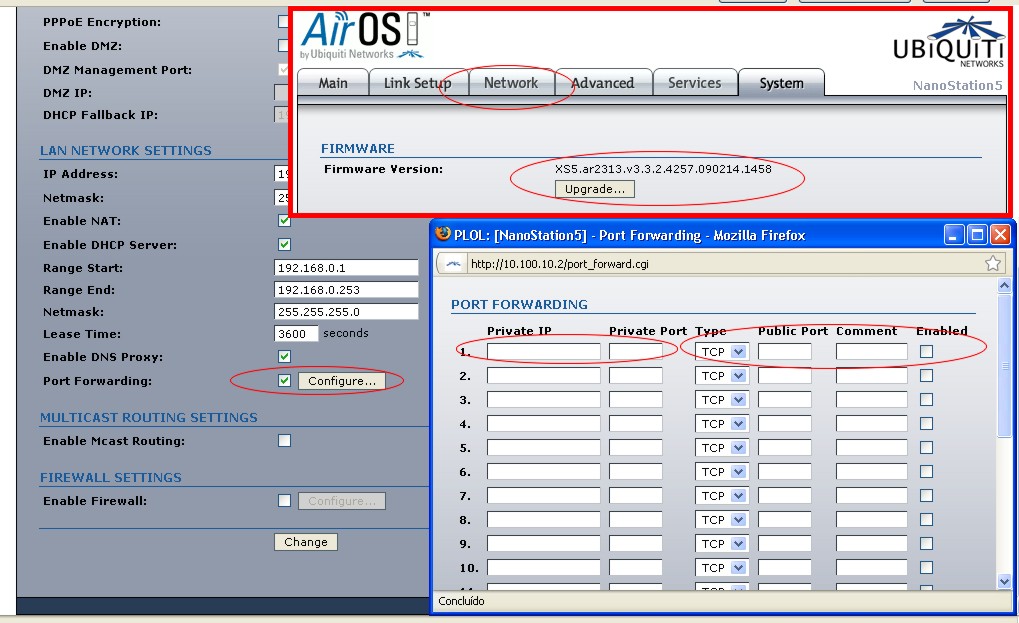Open the Type dropdown for rule 6
The width and height of the screenshot is (1019, 623).
pos(721,472)
